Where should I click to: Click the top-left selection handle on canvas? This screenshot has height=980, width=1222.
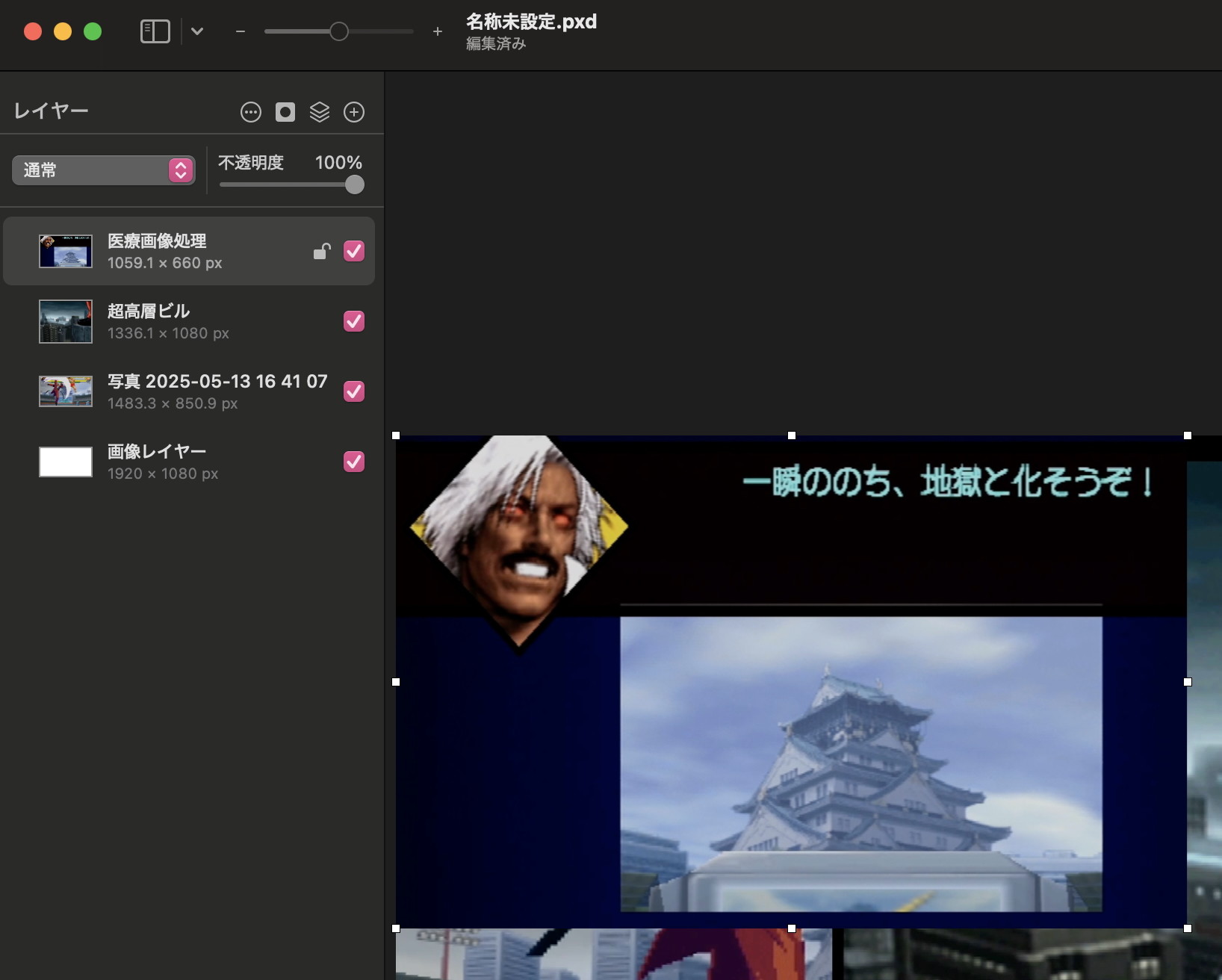pyautogui.click(x=396, y=435)
